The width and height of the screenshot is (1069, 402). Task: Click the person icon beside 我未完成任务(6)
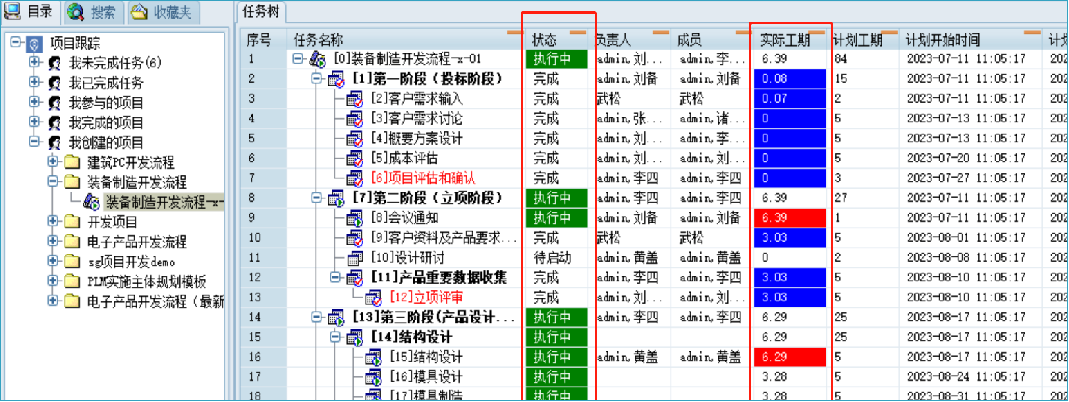(55, 63)
